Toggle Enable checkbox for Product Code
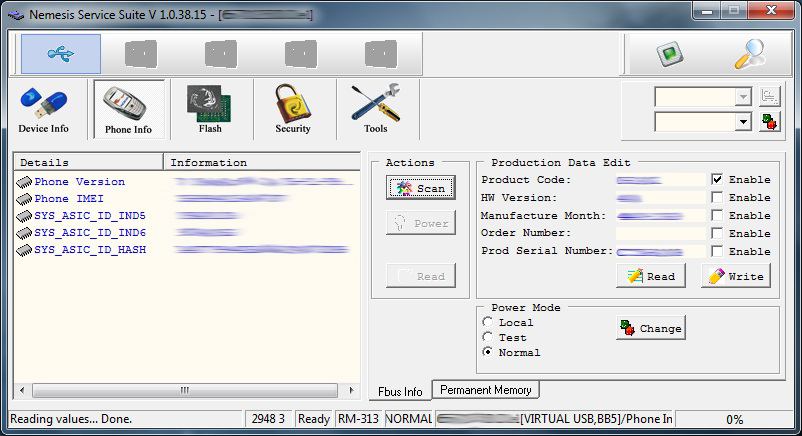 coord(717,180)
